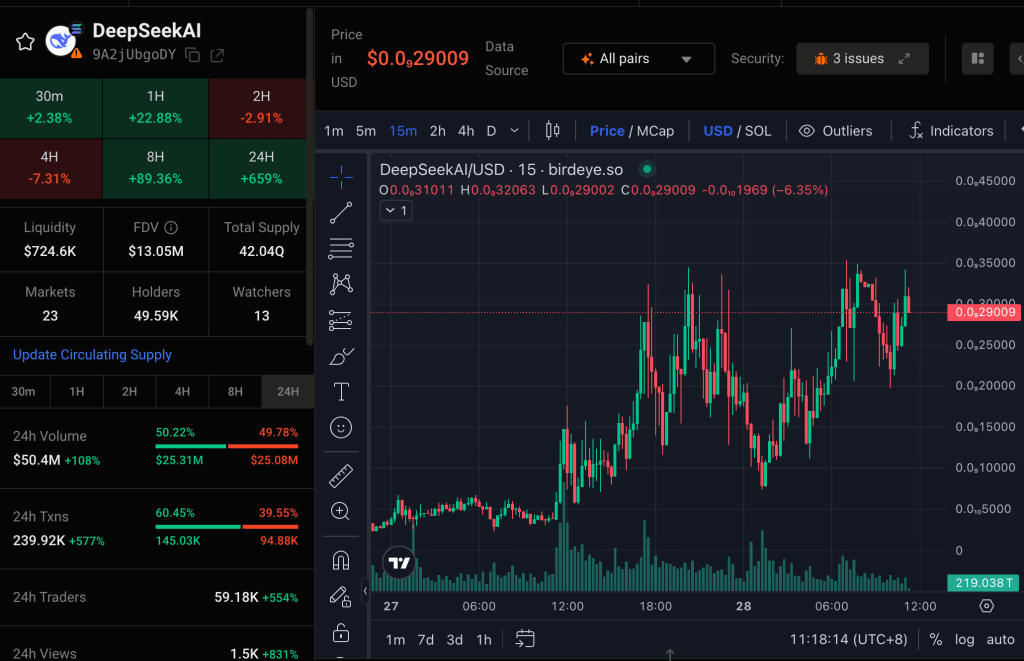Open the Indicators panel
1024x661 pixels.
pyautogui.click(x=952, y=131)
